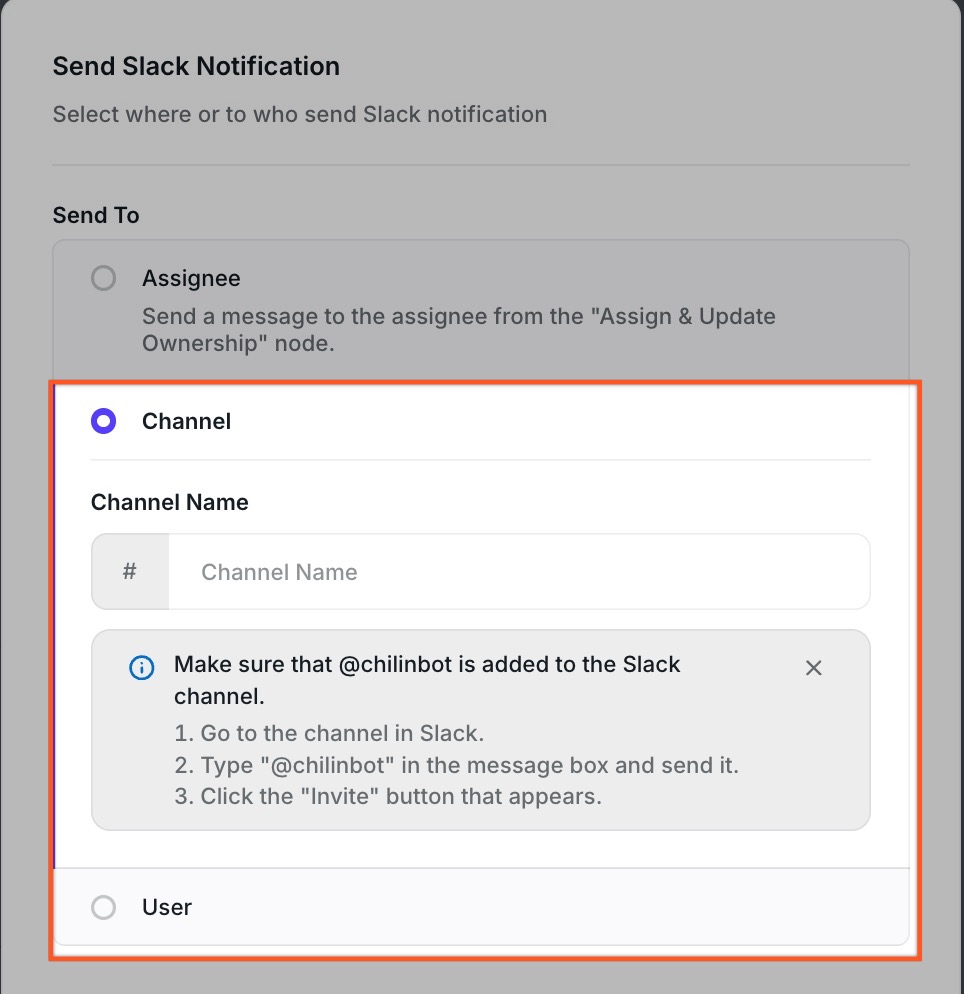This screenshot has width=964, height=994.
Task: Click the "Send Slack Notification" heading
Action: pos(196,67)
